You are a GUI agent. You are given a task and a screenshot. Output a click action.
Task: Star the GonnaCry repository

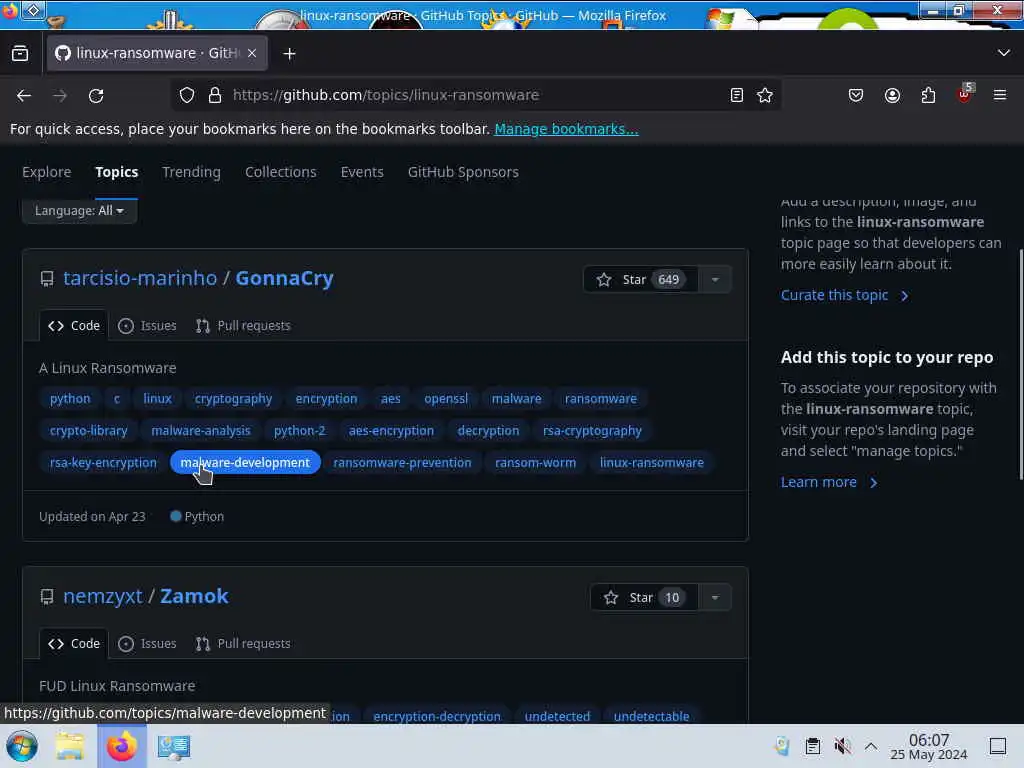tap(640, 280)
